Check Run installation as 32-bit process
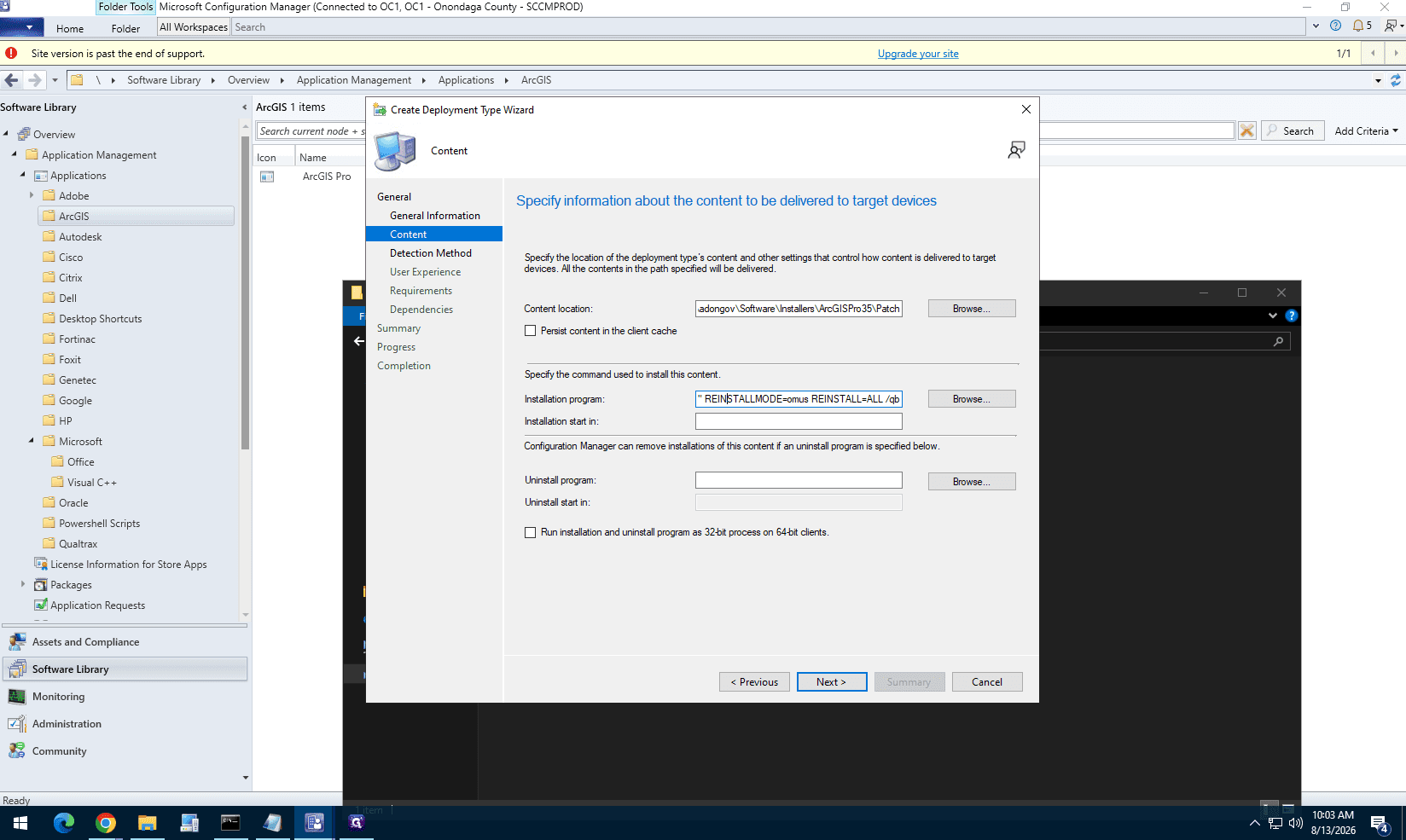 [531, 532]
